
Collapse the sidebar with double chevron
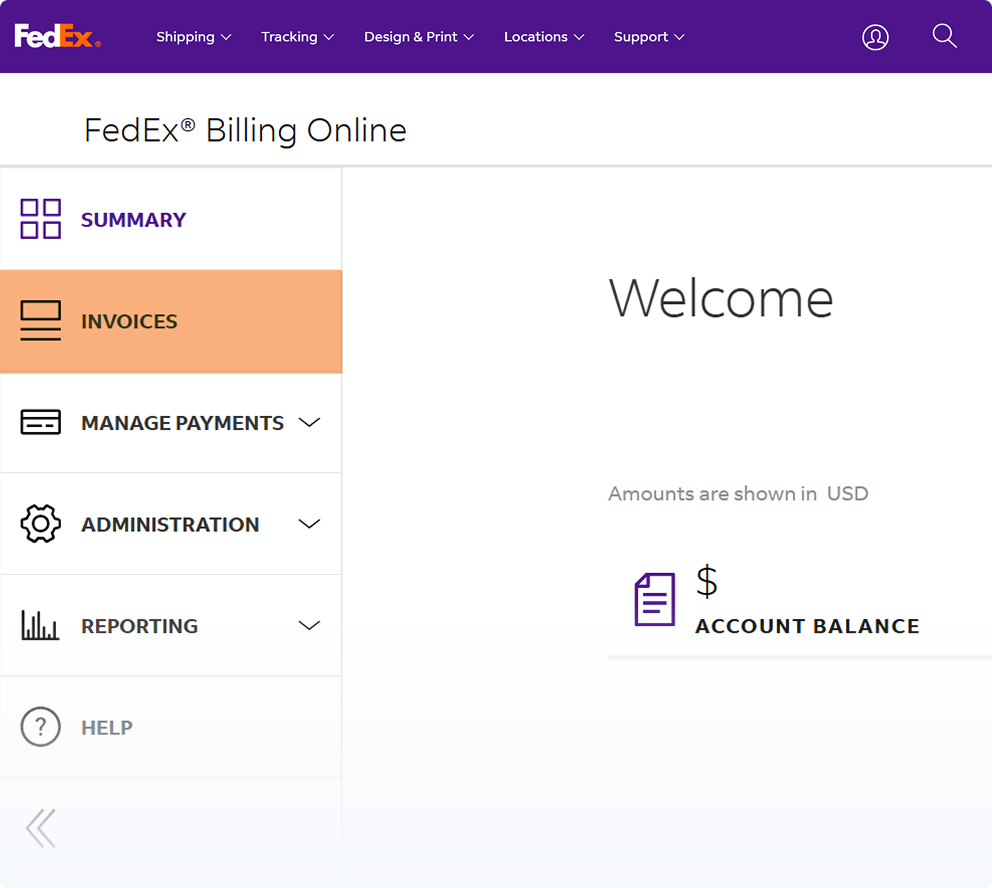41,828
